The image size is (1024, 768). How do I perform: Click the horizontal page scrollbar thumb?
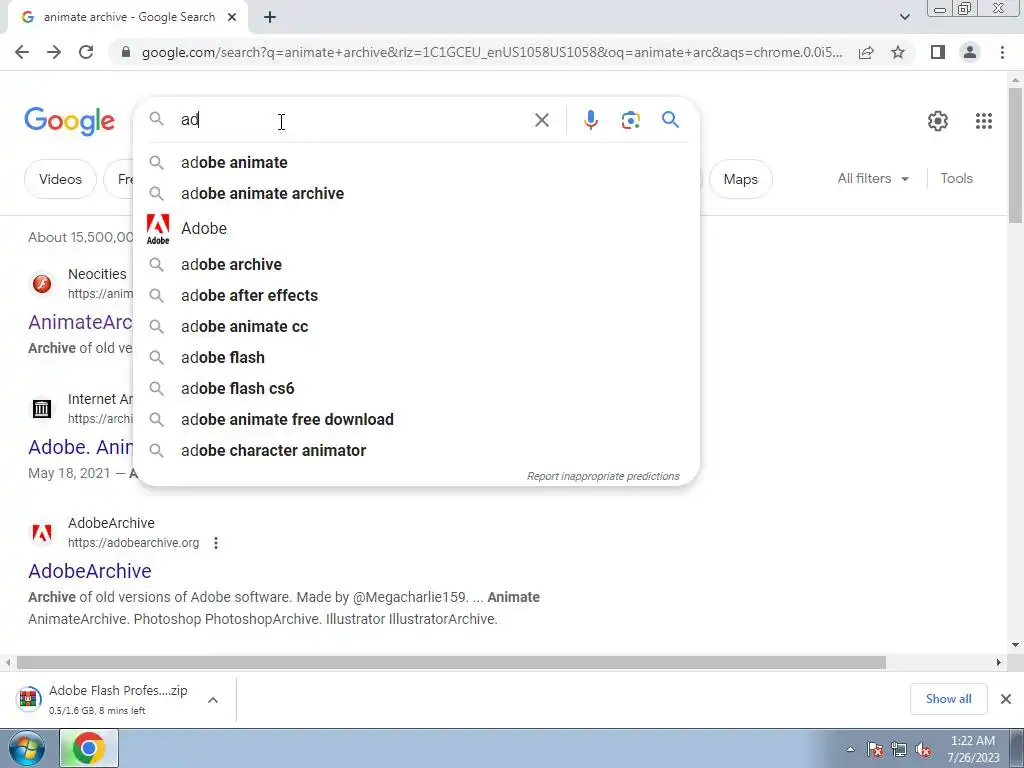point(451,662)
